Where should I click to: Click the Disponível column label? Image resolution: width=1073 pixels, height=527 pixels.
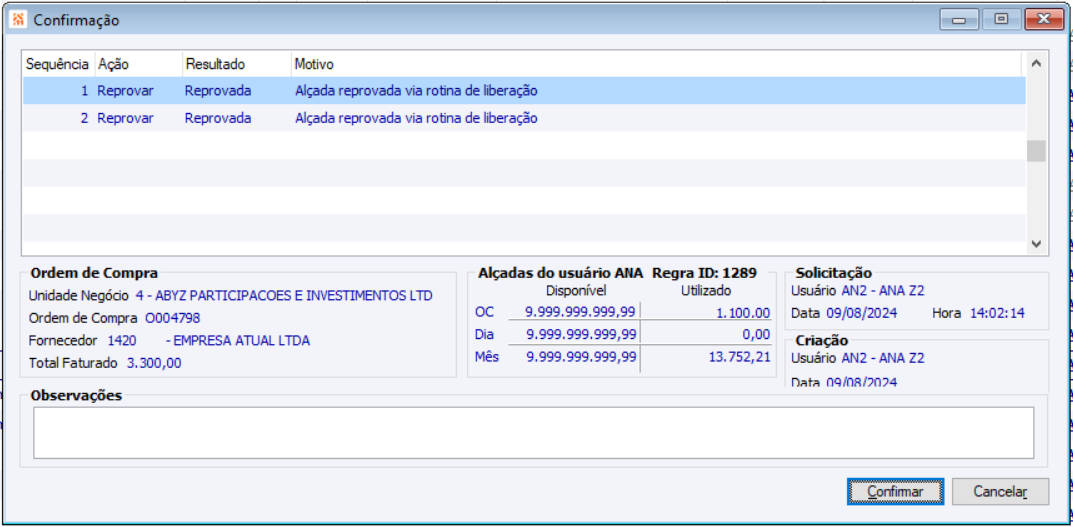(576, 291)
